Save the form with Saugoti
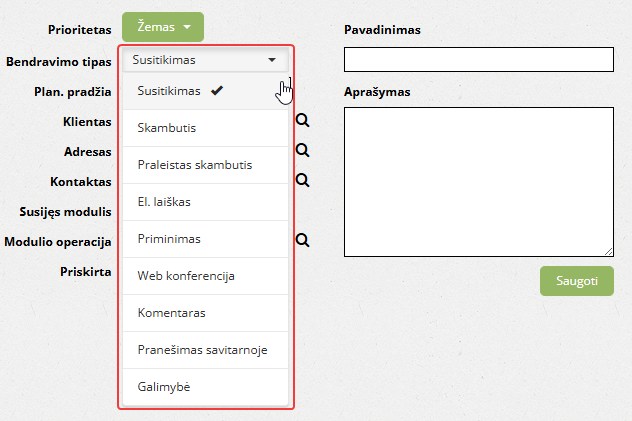This screenshot has width=632, height=421. (x=577, y=281)
